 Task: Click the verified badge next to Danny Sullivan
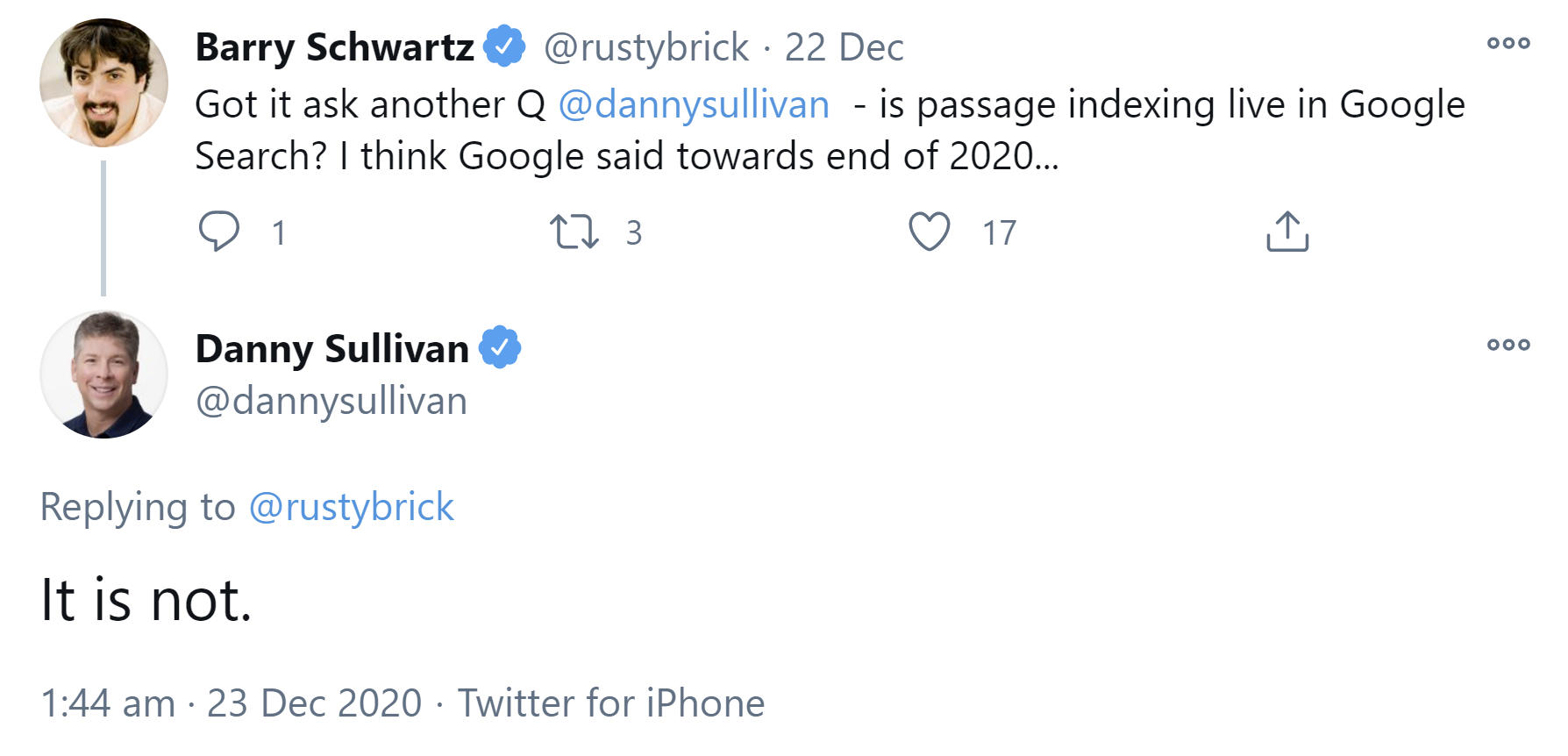click(x=500, y=346)
